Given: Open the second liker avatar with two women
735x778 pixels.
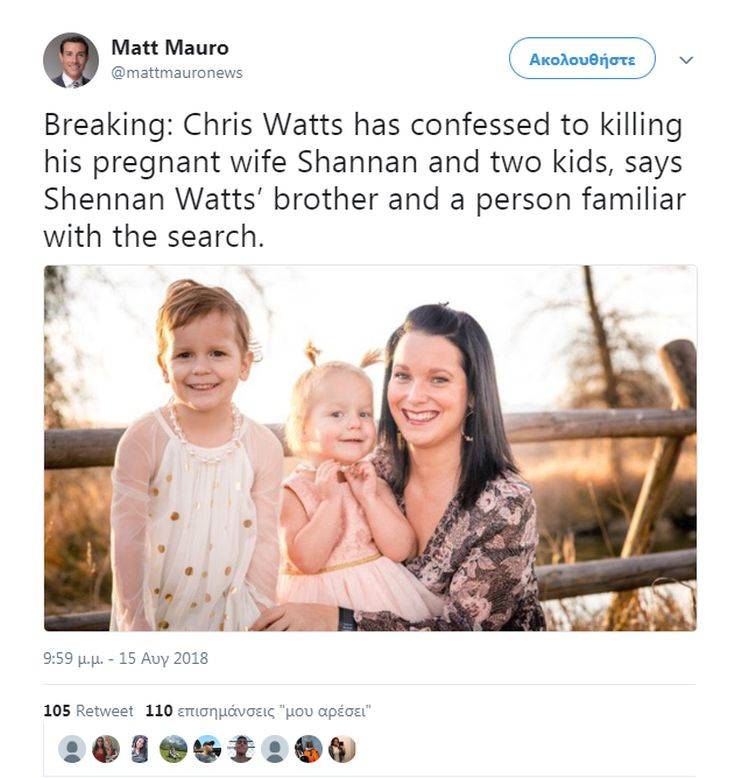Looking at the screenshot, I should [x=106, y=749].
